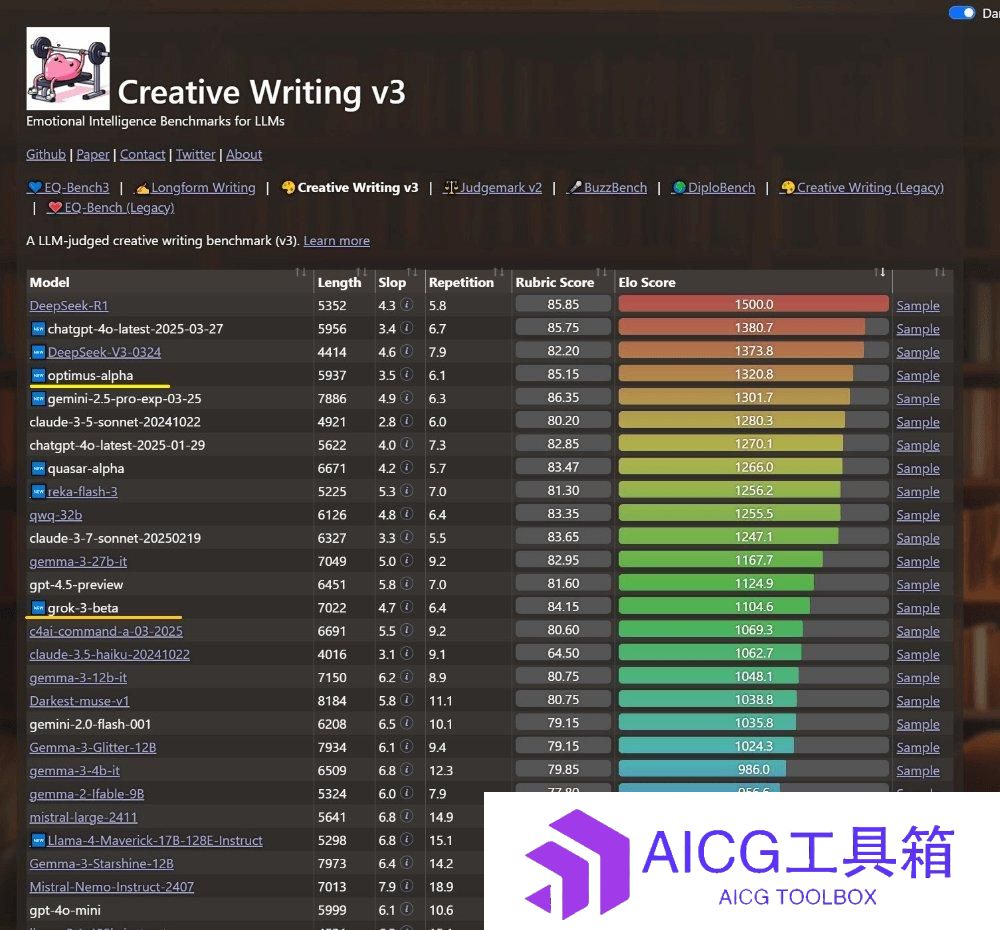This screenshot has width=1000, height=930.
Task: Open the DeepSeek-R1 model link
Action: (x=69, y=306)
